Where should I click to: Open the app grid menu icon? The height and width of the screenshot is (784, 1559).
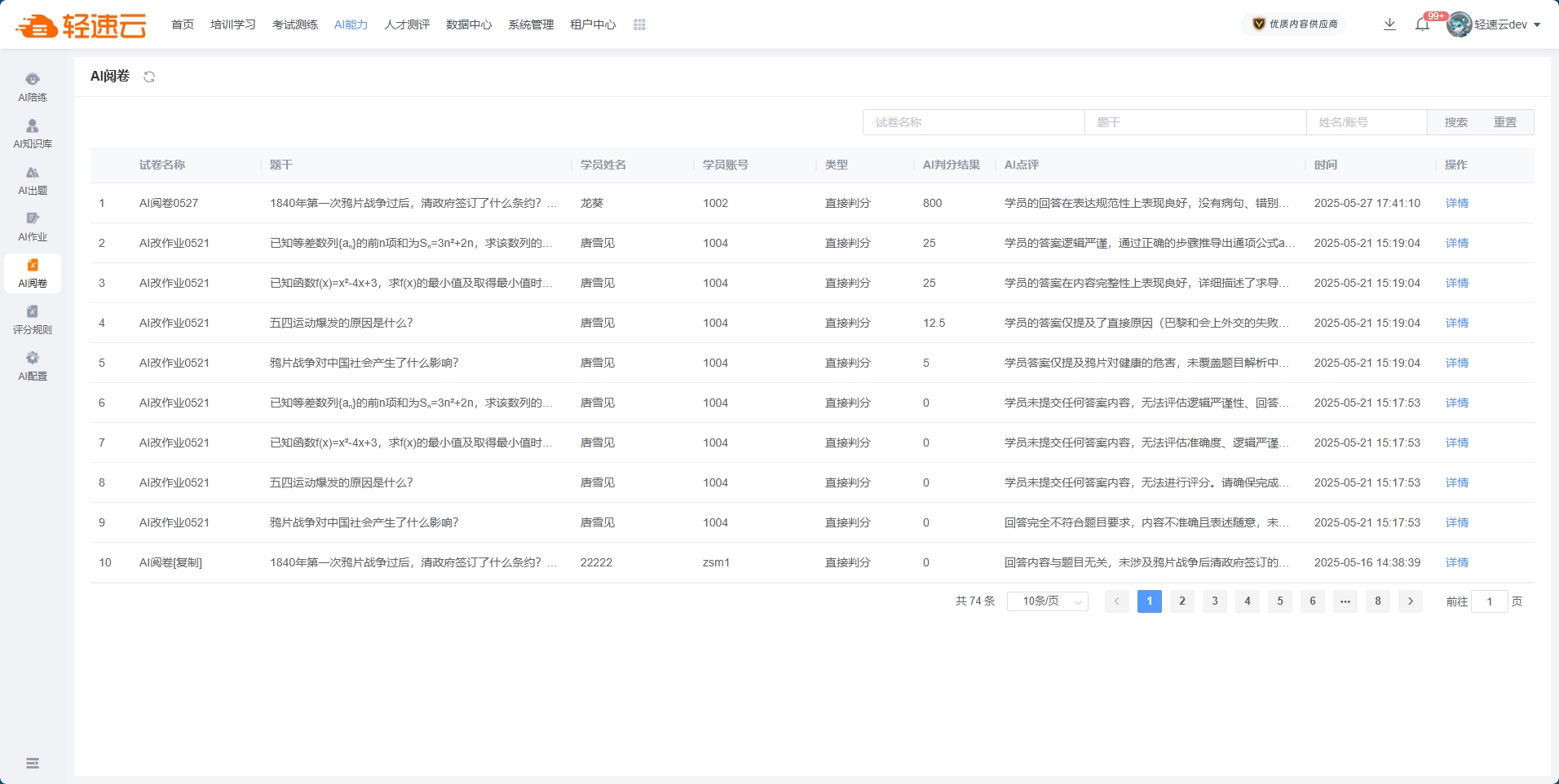point(639,24)
